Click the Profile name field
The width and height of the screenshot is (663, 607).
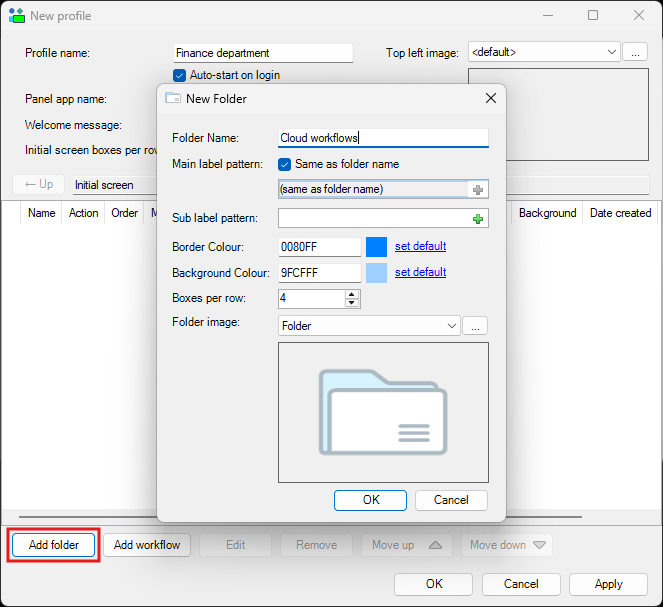263,53
